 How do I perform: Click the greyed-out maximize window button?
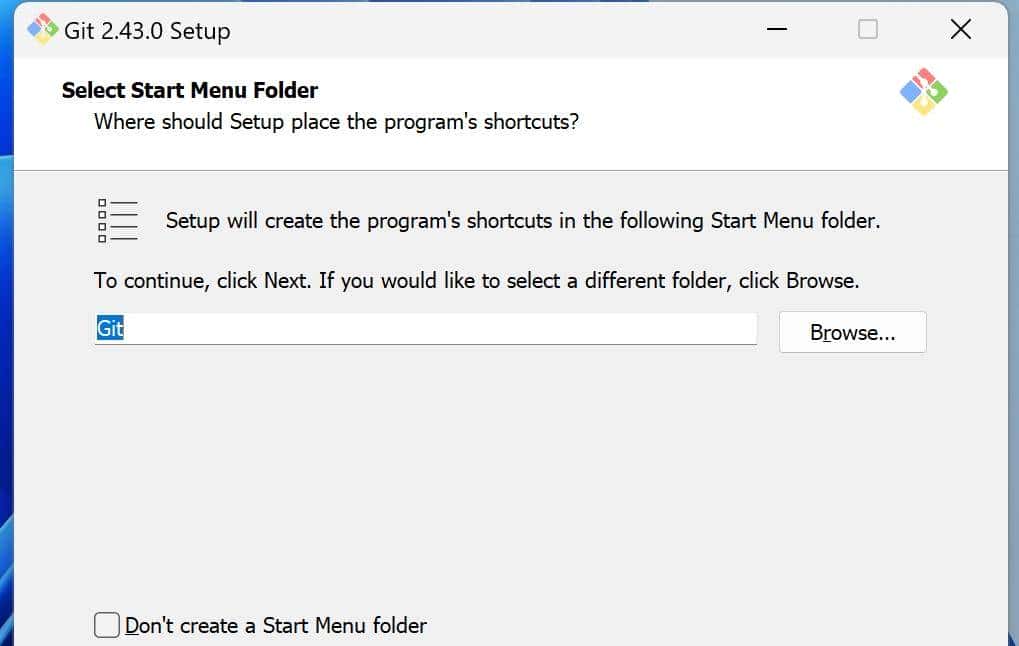coord(868,30)
